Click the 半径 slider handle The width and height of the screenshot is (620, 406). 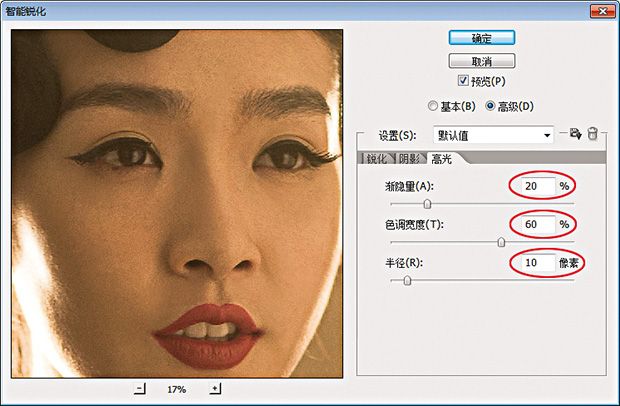407,280
